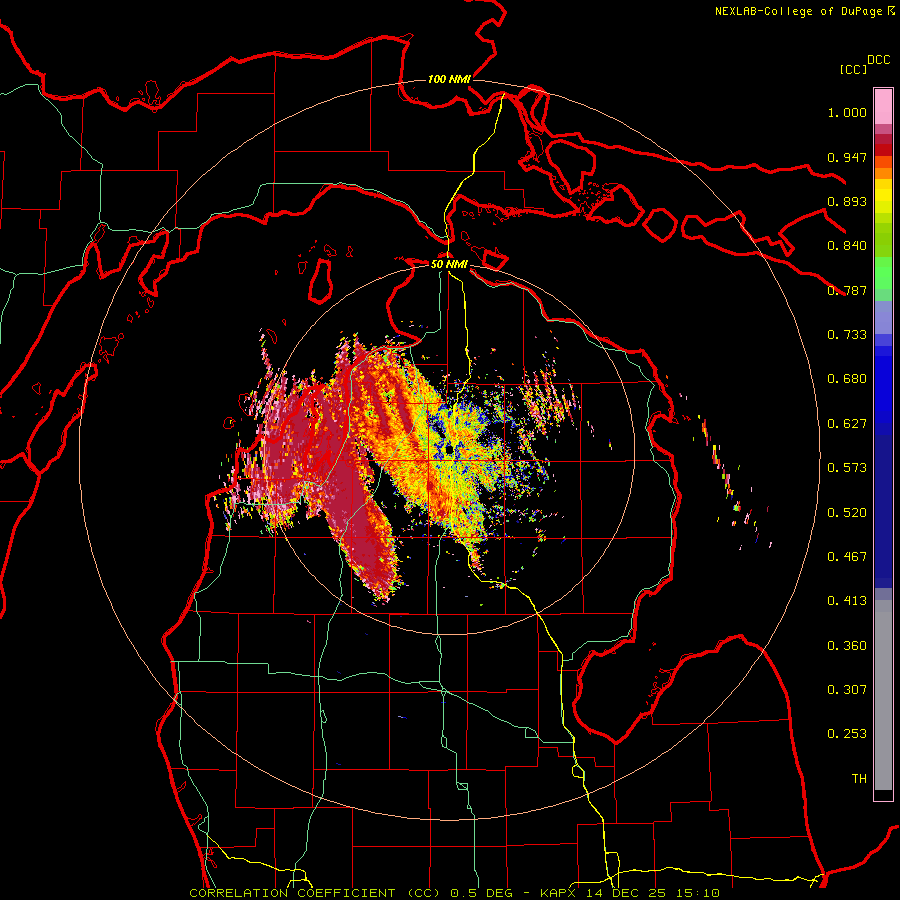The width and height of the screenshot is (900, 900).
Task: Click the 0.520 color scale value
Action: [x=847, y=513]
